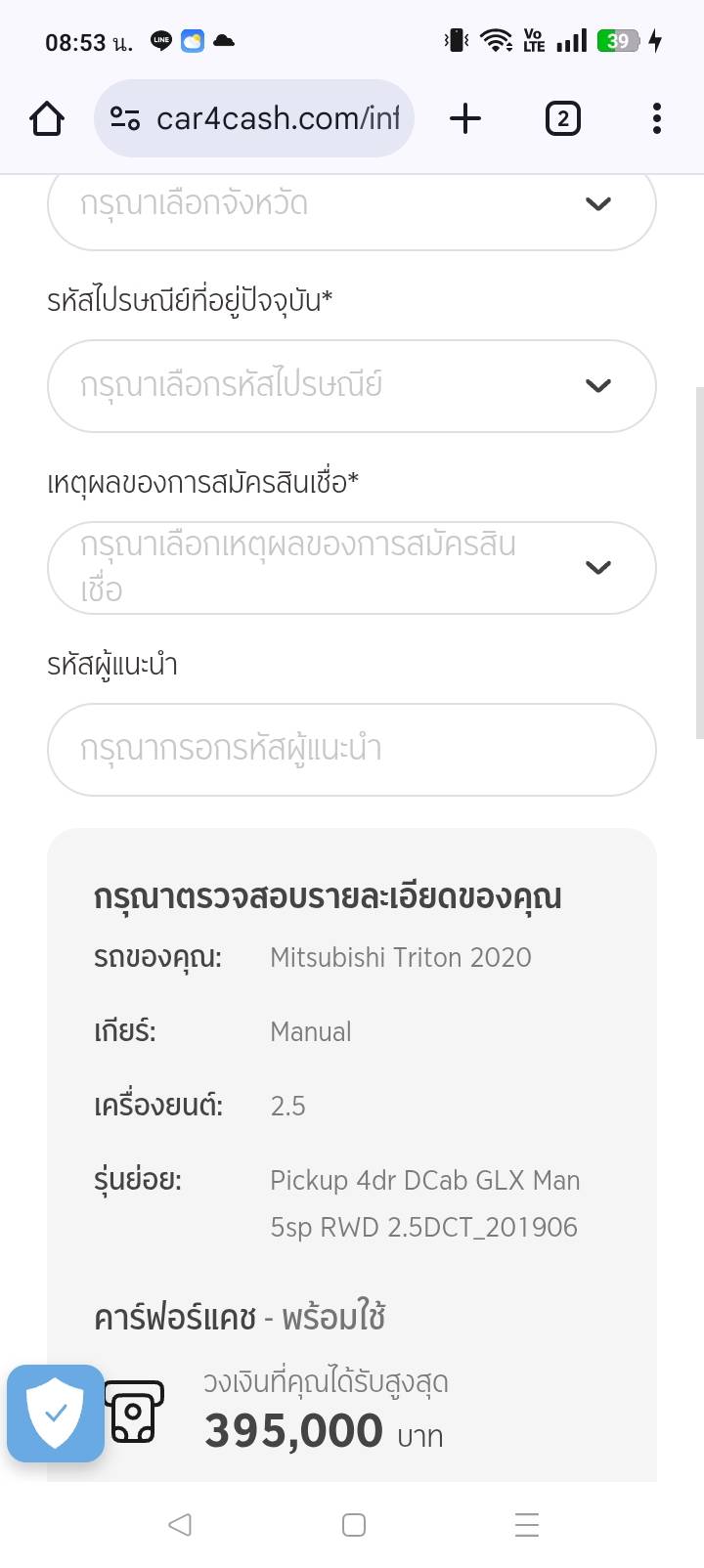Select the Mitsubishi Triton 2020 car text
Viewport: 704px width, 1568px height.
coord(400,957)
